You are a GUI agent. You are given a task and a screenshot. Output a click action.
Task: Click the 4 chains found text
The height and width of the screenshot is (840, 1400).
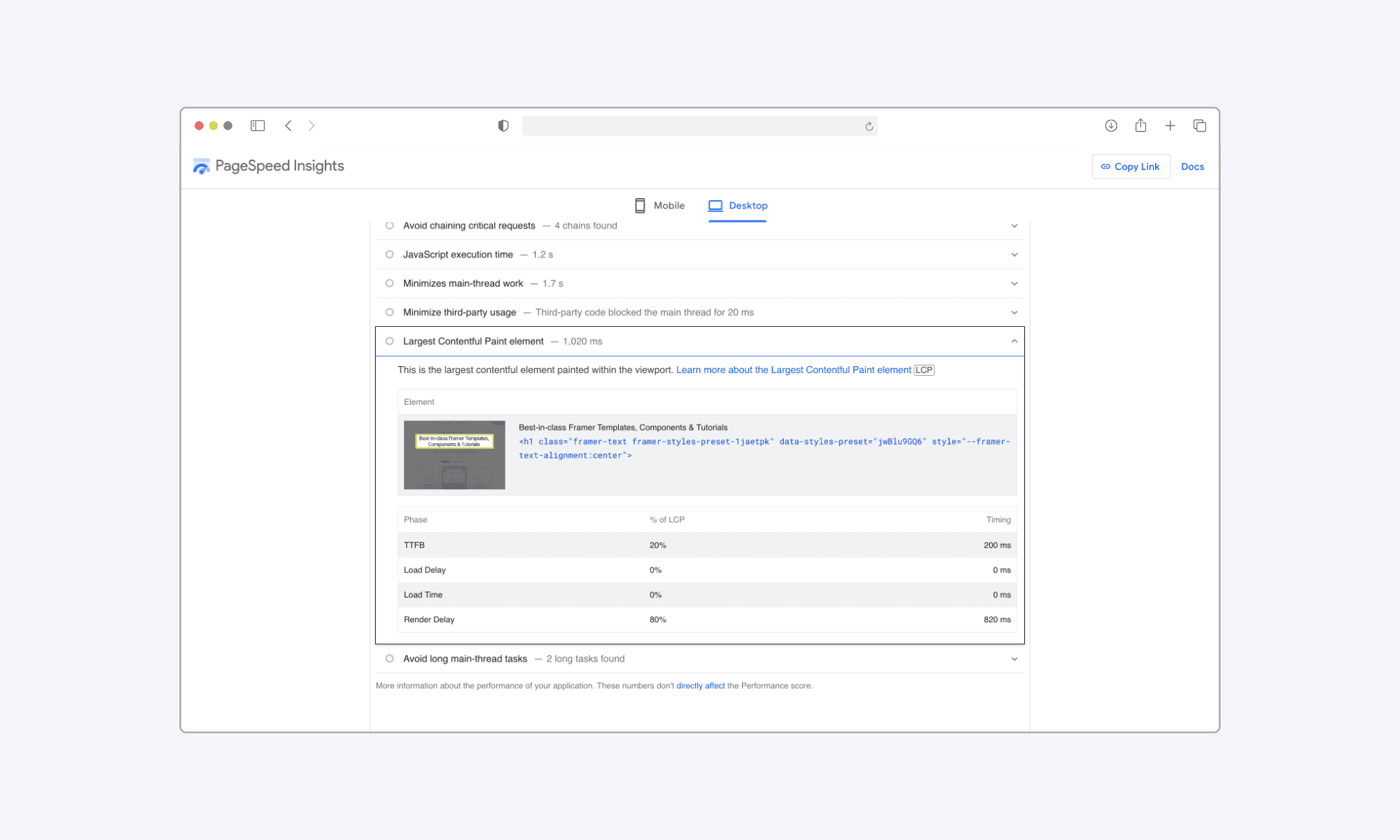[x=586, y=226]
